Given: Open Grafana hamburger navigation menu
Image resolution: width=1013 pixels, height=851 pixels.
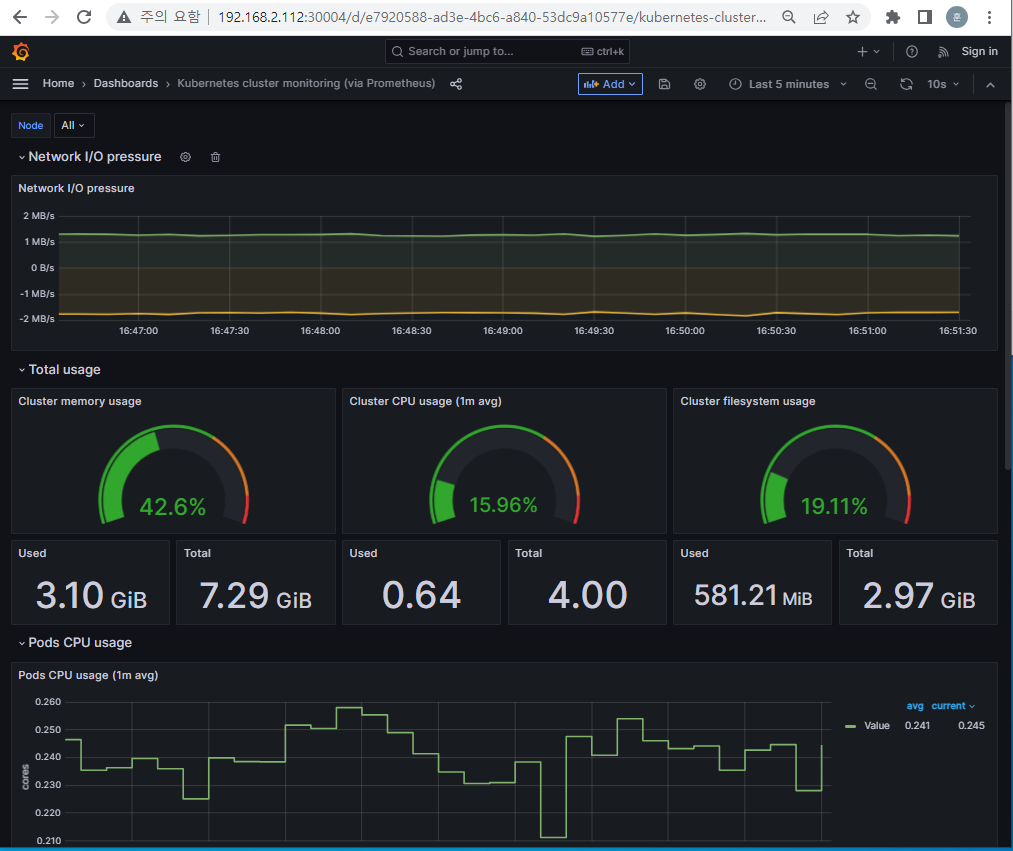Looking at the screenshot, I should 21,84.
